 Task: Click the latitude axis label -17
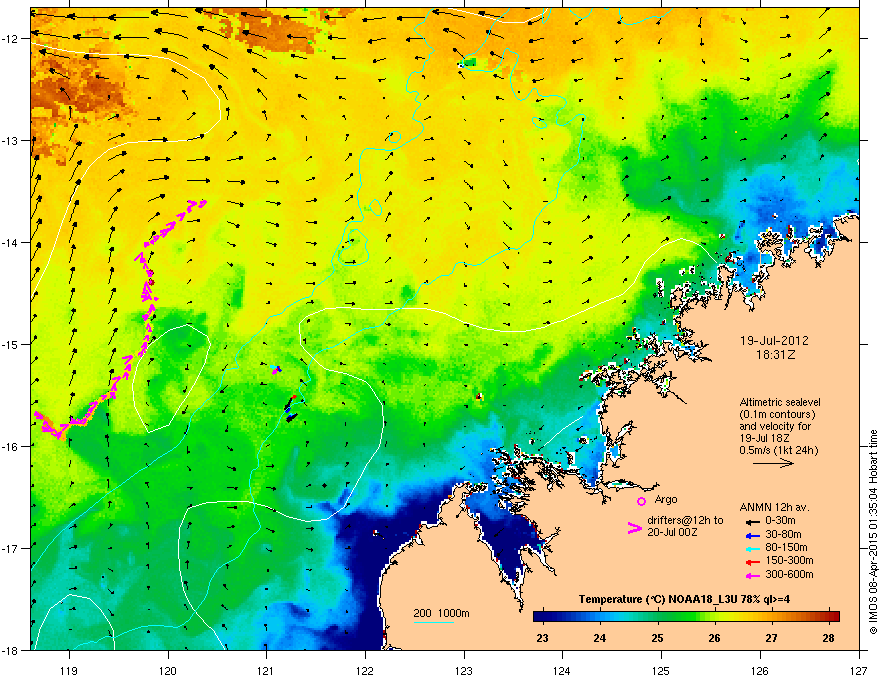12,548
